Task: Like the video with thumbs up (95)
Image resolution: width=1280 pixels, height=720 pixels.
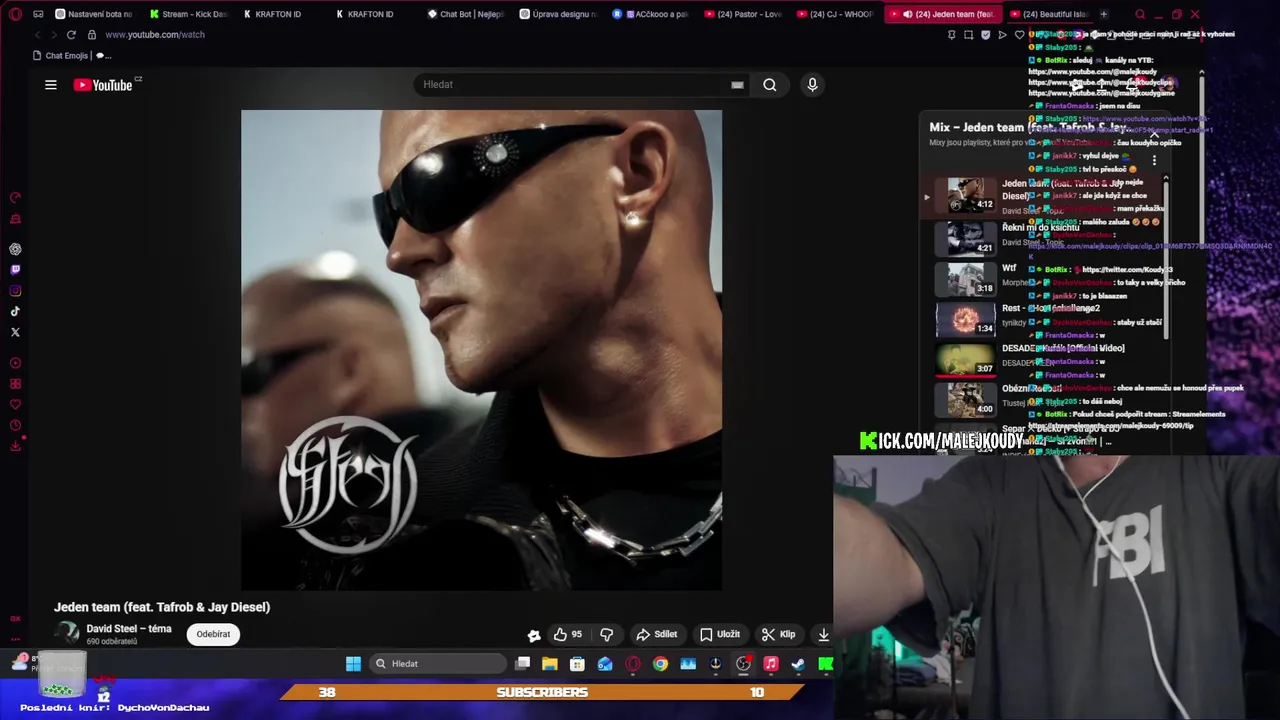Action: click(567, 634)
